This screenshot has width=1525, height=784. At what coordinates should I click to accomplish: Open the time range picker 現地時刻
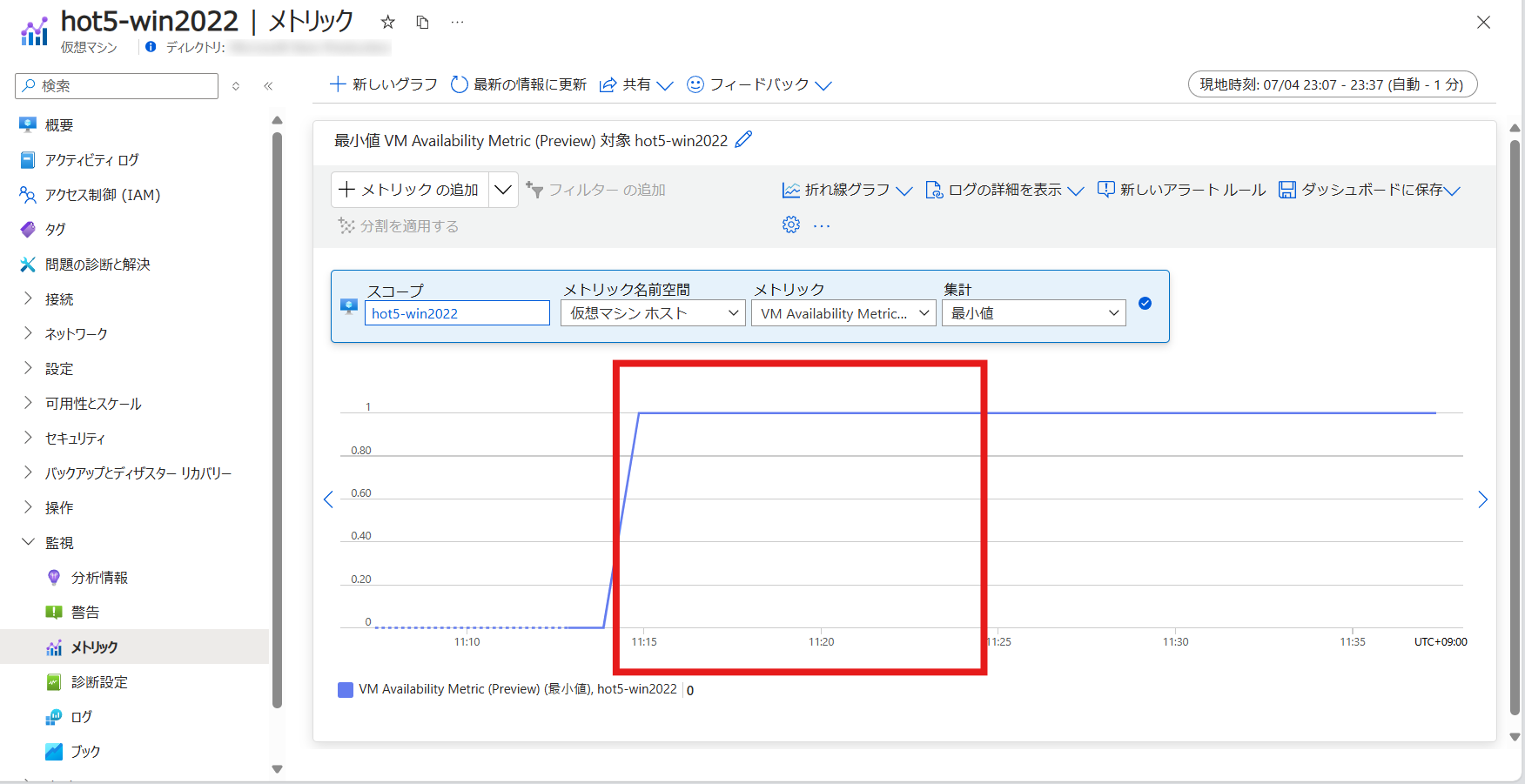(1333, 84)
